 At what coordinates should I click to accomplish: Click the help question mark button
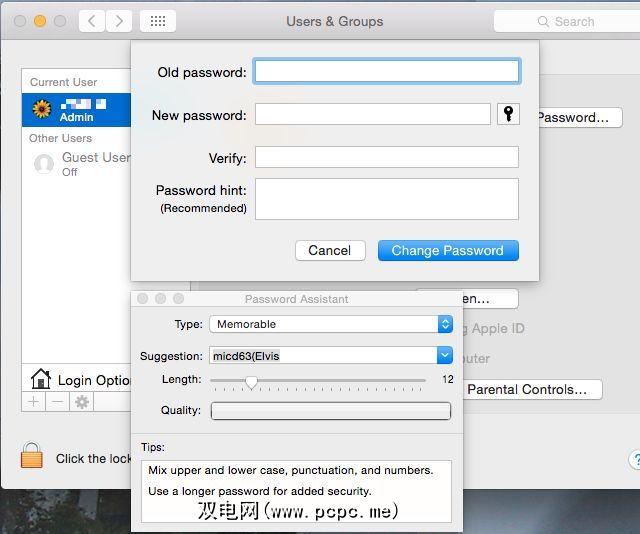tap(634, 460)
